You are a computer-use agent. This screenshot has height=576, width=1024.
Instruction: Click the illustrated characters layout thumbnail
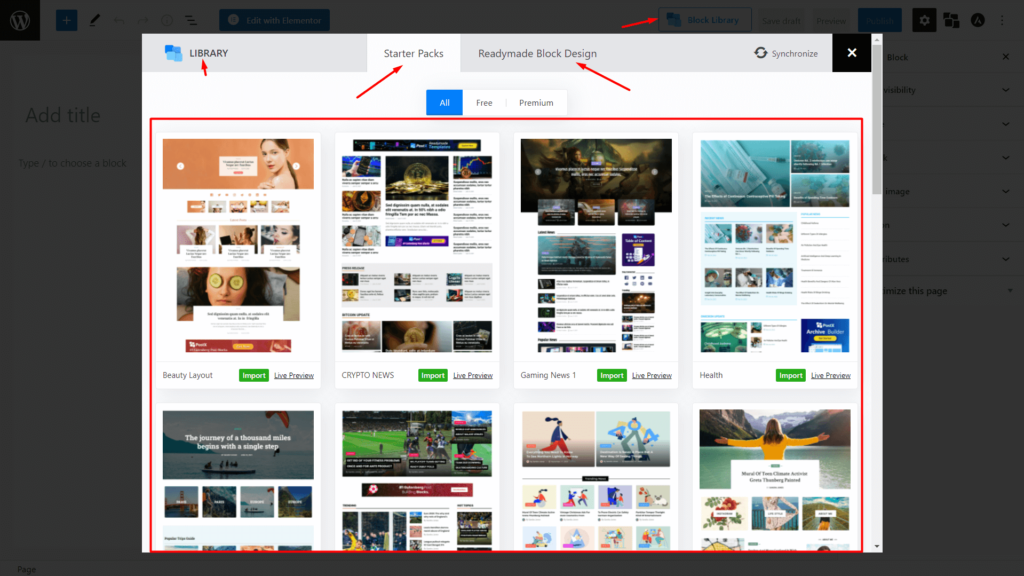(x=596, y=480)
